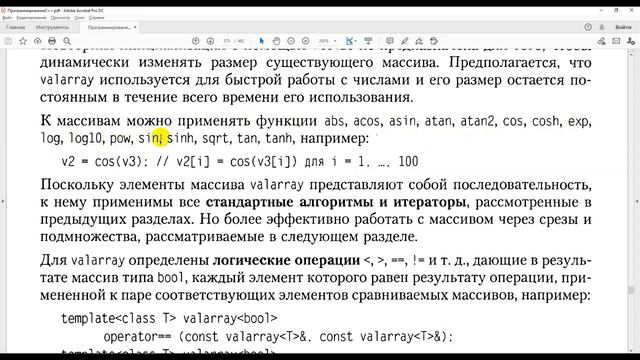
Task: Click the word 'atan2' in function list
Action: (477, 121)
